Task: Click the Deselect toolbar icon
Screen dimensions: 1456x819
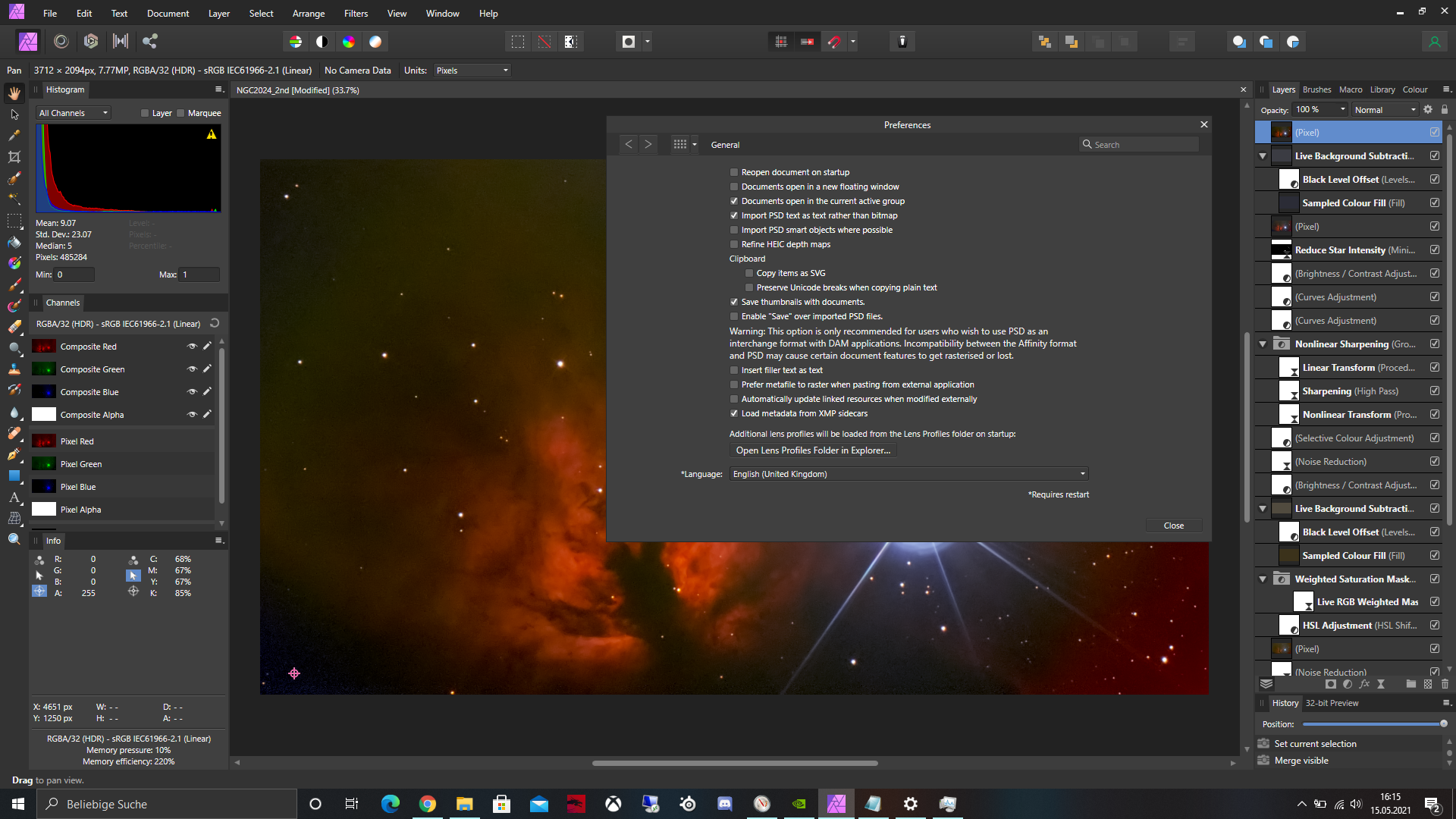Action: 544,42
